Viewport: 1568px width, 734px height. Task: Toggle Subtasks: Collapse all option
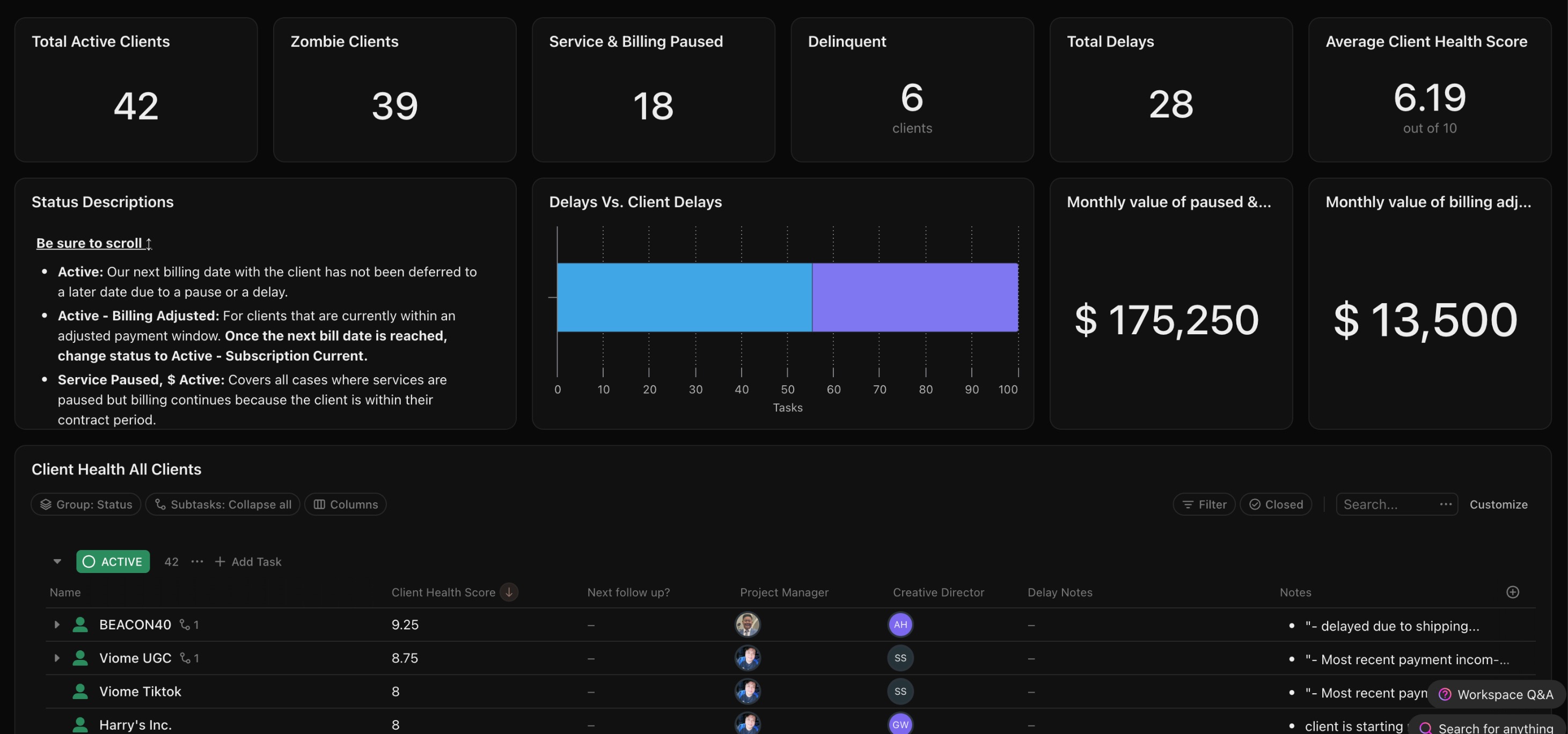point(223,504)
